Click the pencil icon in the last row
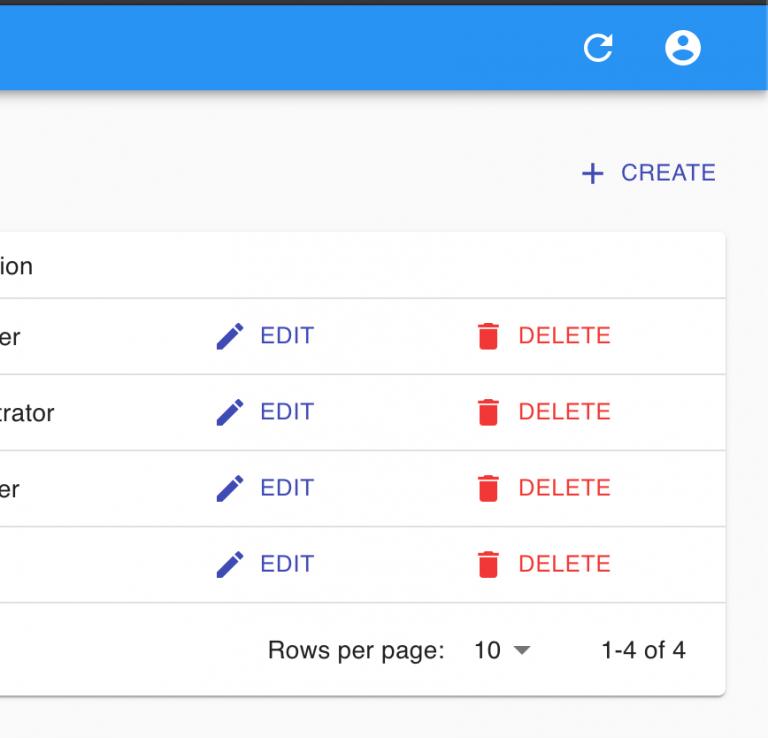The width and height of the screenshot is (768, 738). click(x=230, y=565)
